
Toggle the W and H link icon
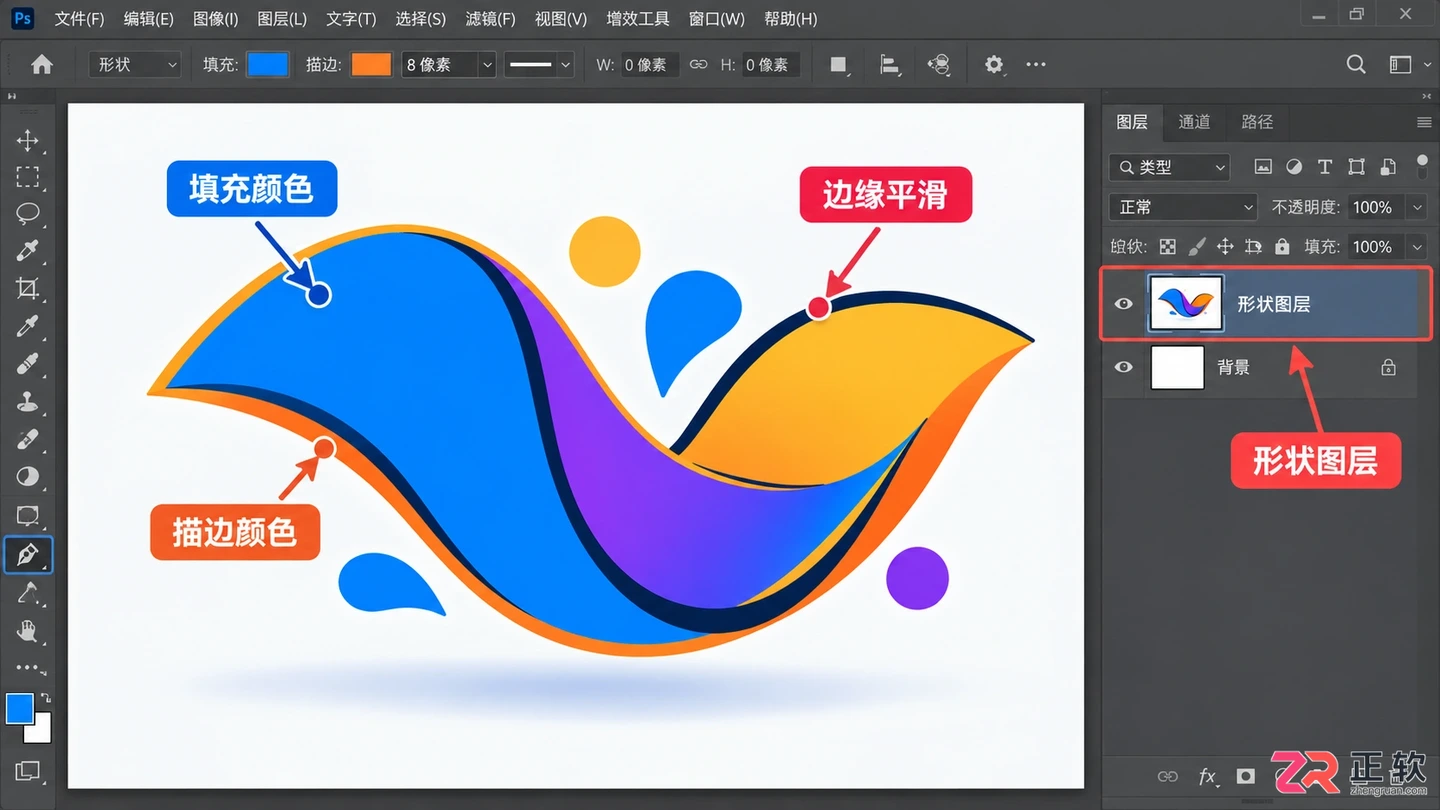pyautogui.click(x=698, y=65)
